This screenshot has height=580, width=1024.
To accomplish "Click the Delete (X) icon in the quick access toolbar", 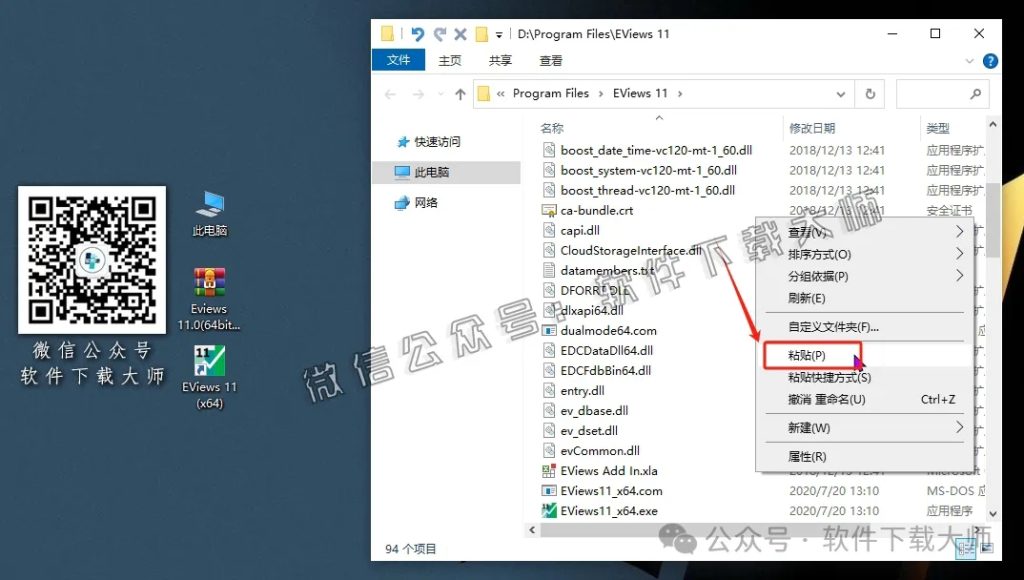I will pos(460,33).
